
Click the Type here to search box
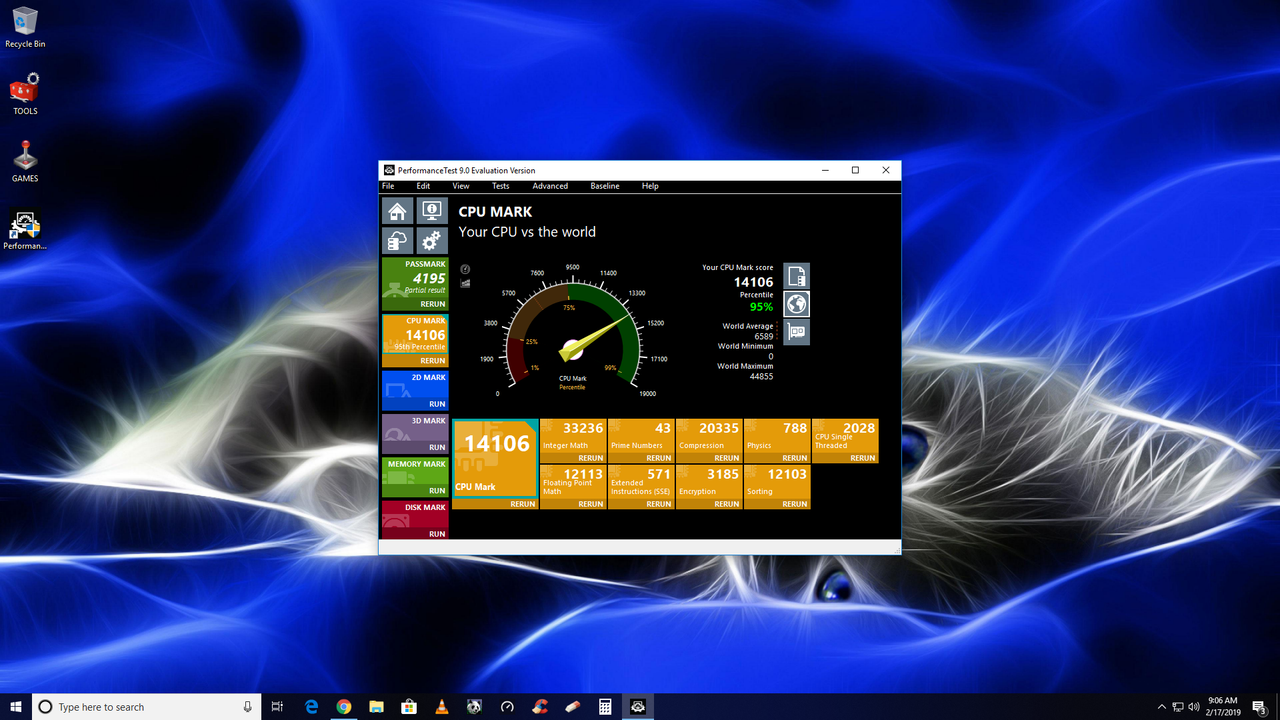click(x=146, y=707)
